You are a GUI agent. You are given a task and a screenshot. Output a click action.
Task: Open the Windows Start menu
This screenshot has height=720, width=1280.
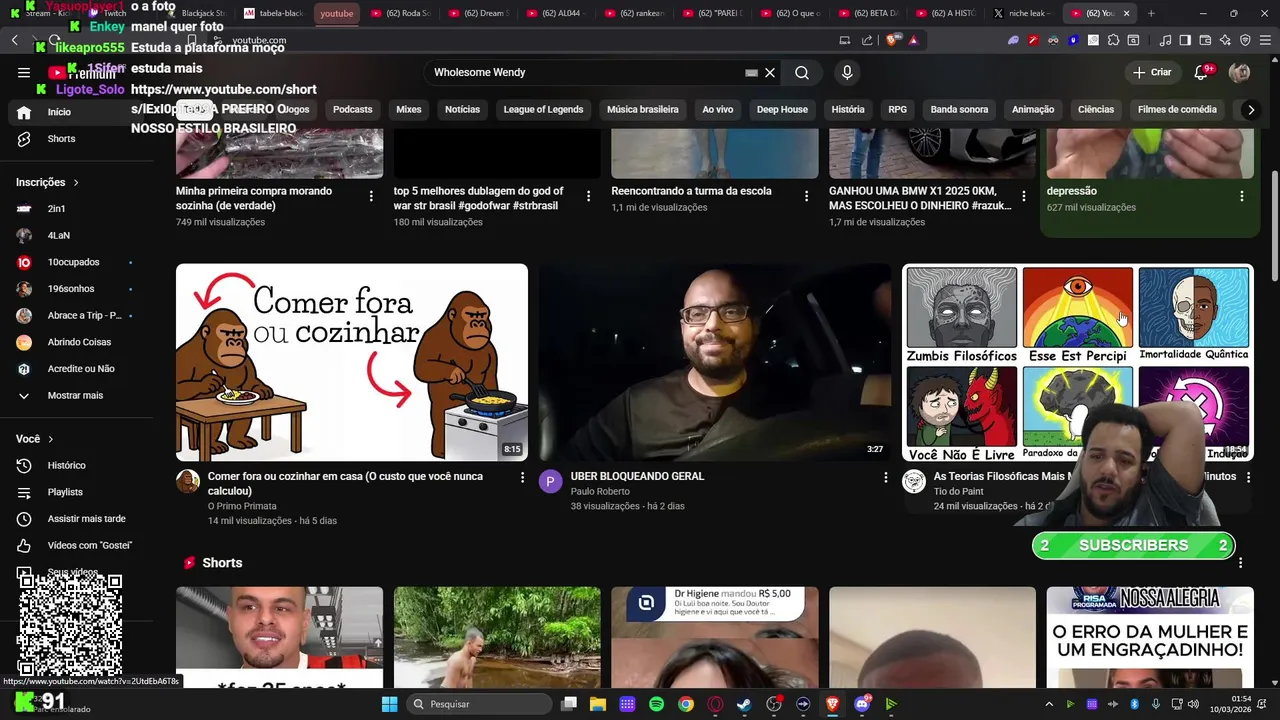pos(389,704)
